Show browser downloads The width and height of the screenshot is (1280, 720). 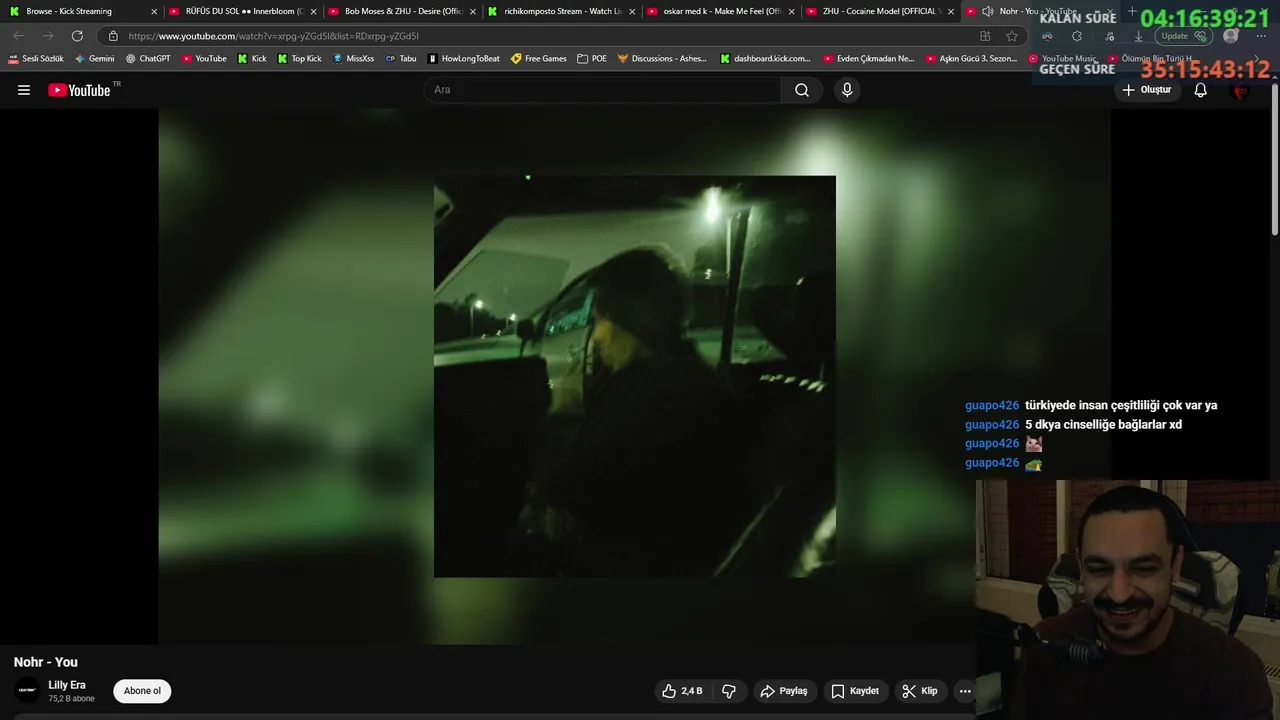[1138, 36]
